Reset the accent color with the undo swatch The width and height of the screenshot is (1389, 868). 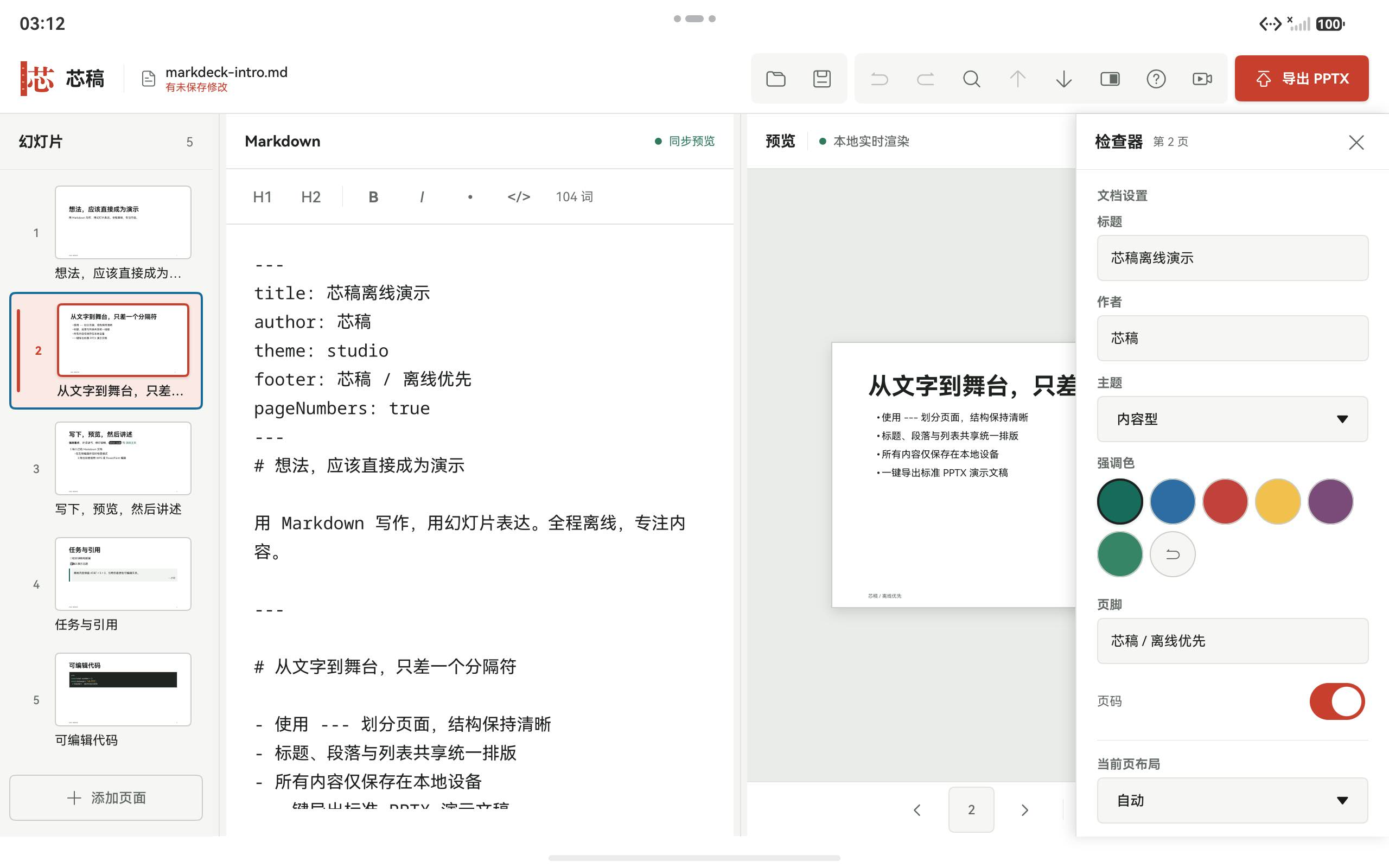pos(1173,554)
